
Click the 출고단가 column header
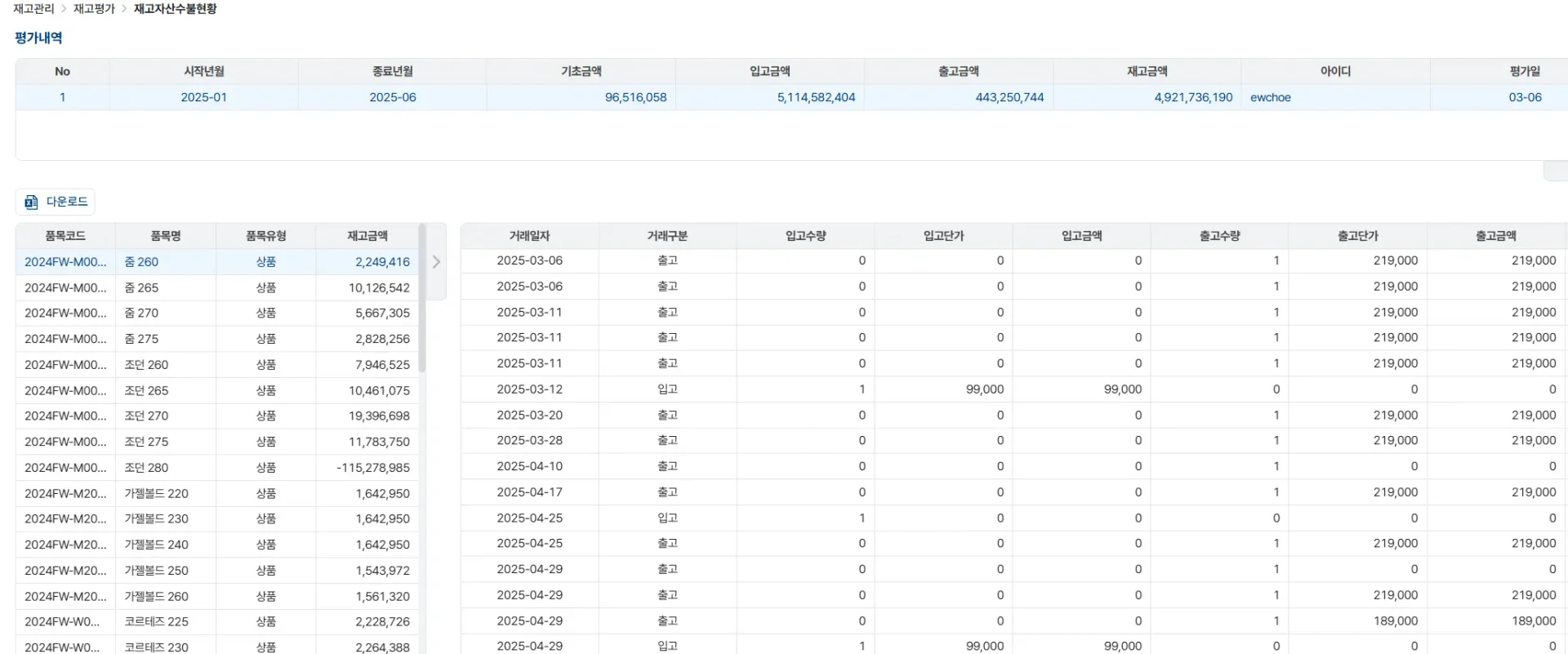(1357, 236)
